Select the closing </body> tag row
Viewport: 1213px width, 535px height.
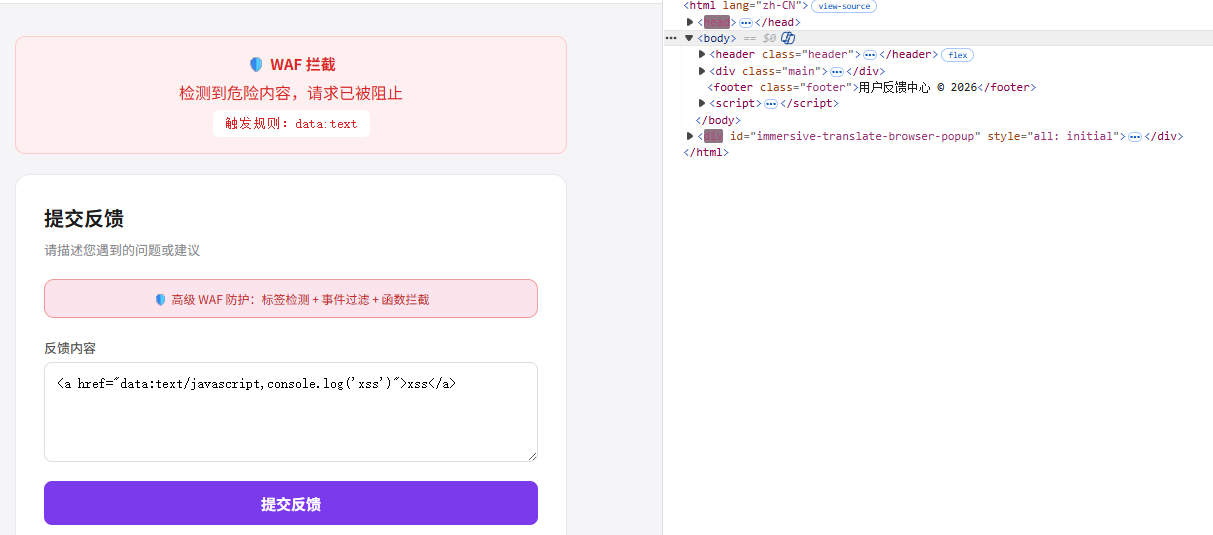pyautogui.click(x=718, y=120)
